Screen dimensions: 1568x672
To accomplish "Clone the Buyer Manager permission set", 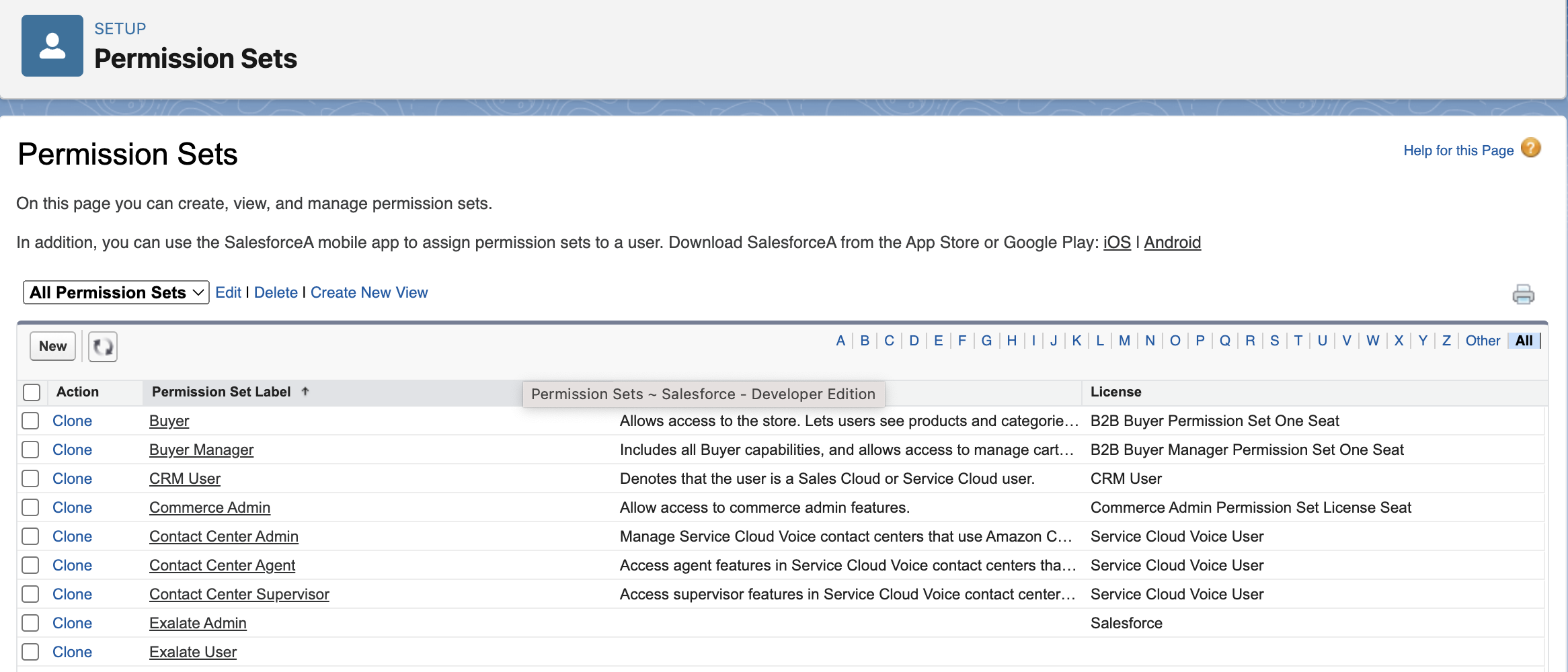I will (72, 450).
